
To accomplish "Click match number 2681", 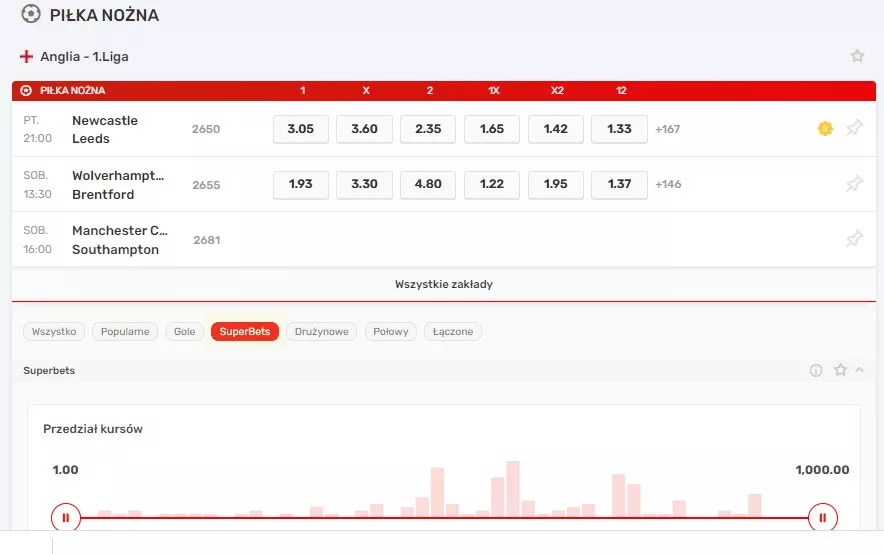I will [207, 240].
